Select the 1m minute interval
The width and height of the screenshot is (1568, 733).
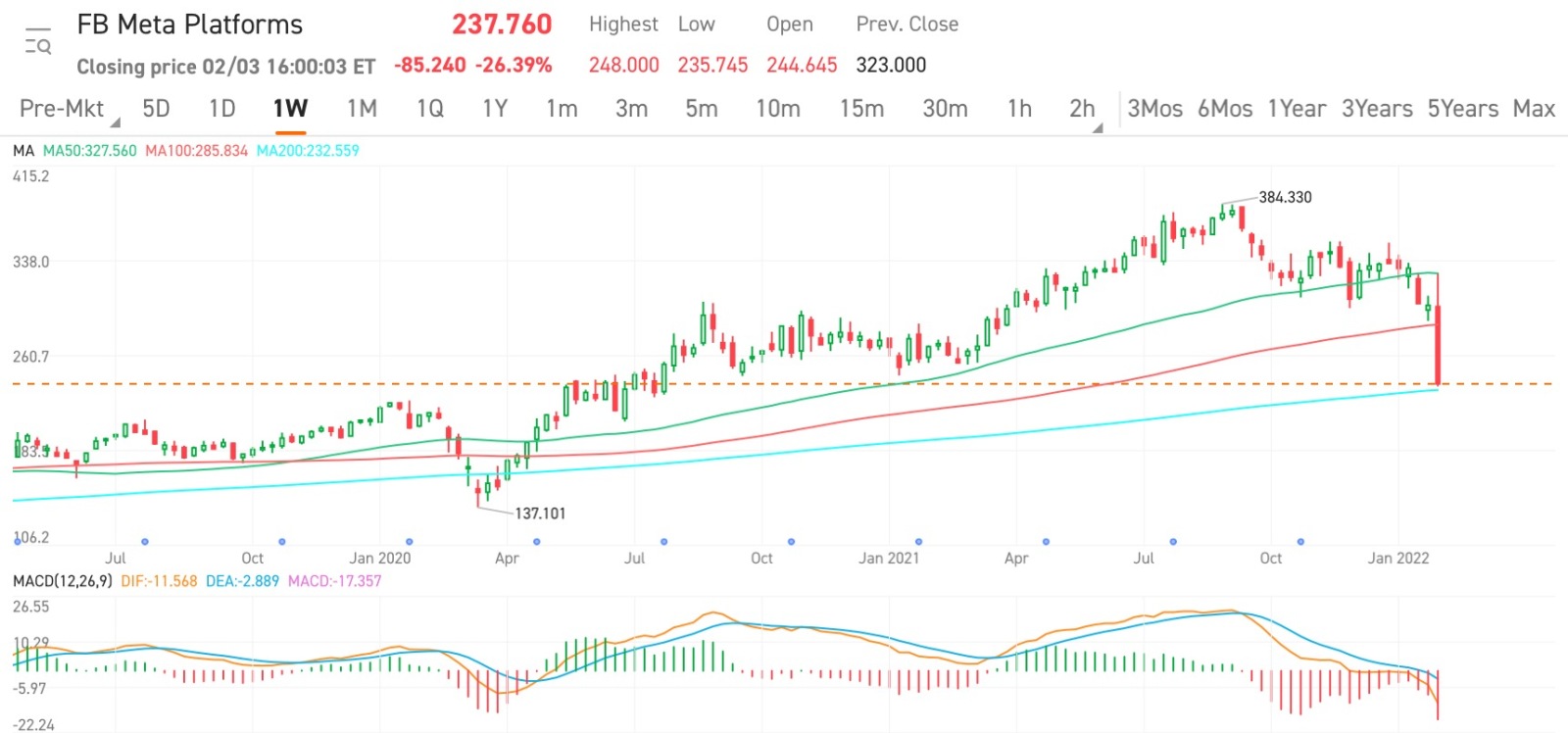562,109
